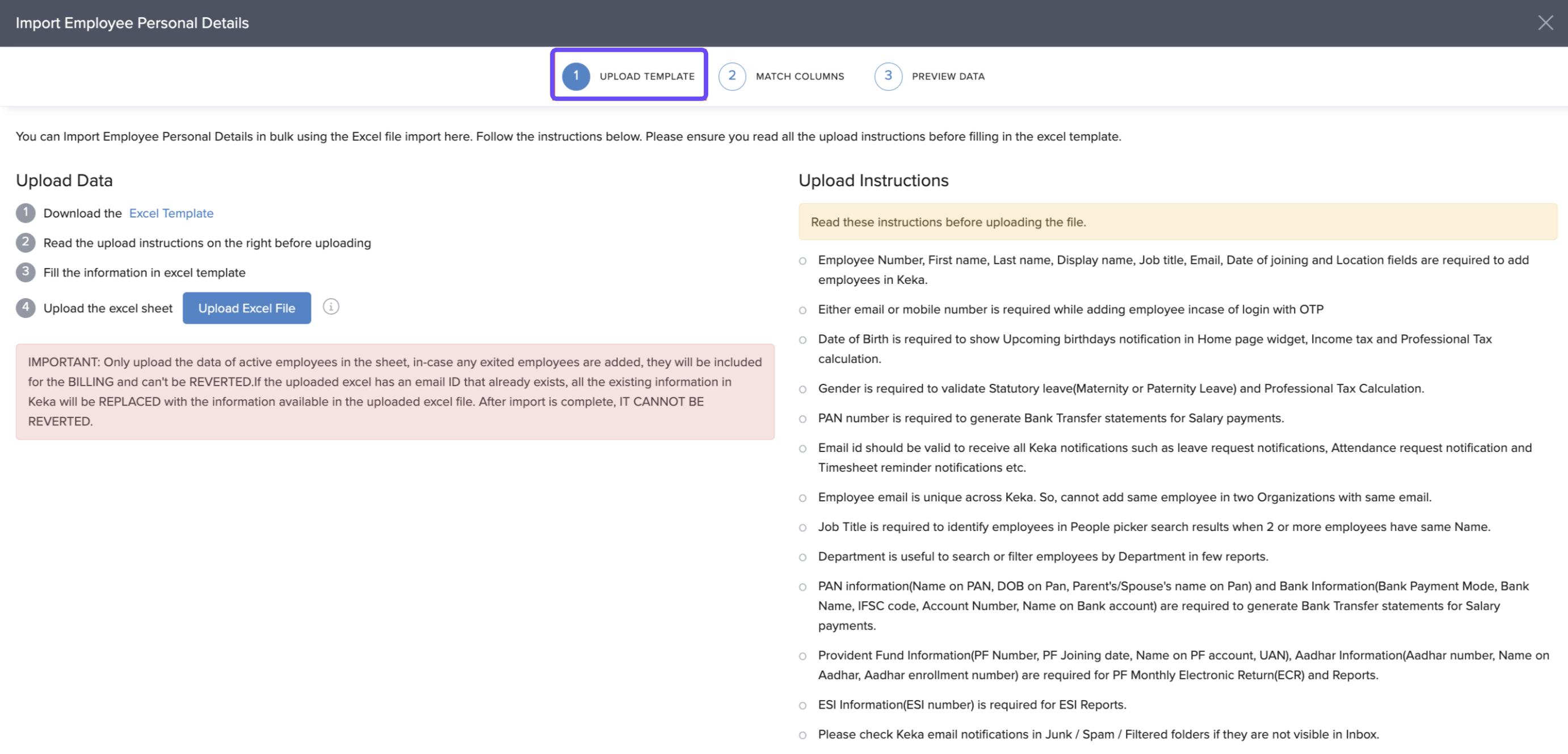Open the Upload Template step tab
This screenshot has width=1568, height=754.
pyautogui.click(x=646, y=76)
